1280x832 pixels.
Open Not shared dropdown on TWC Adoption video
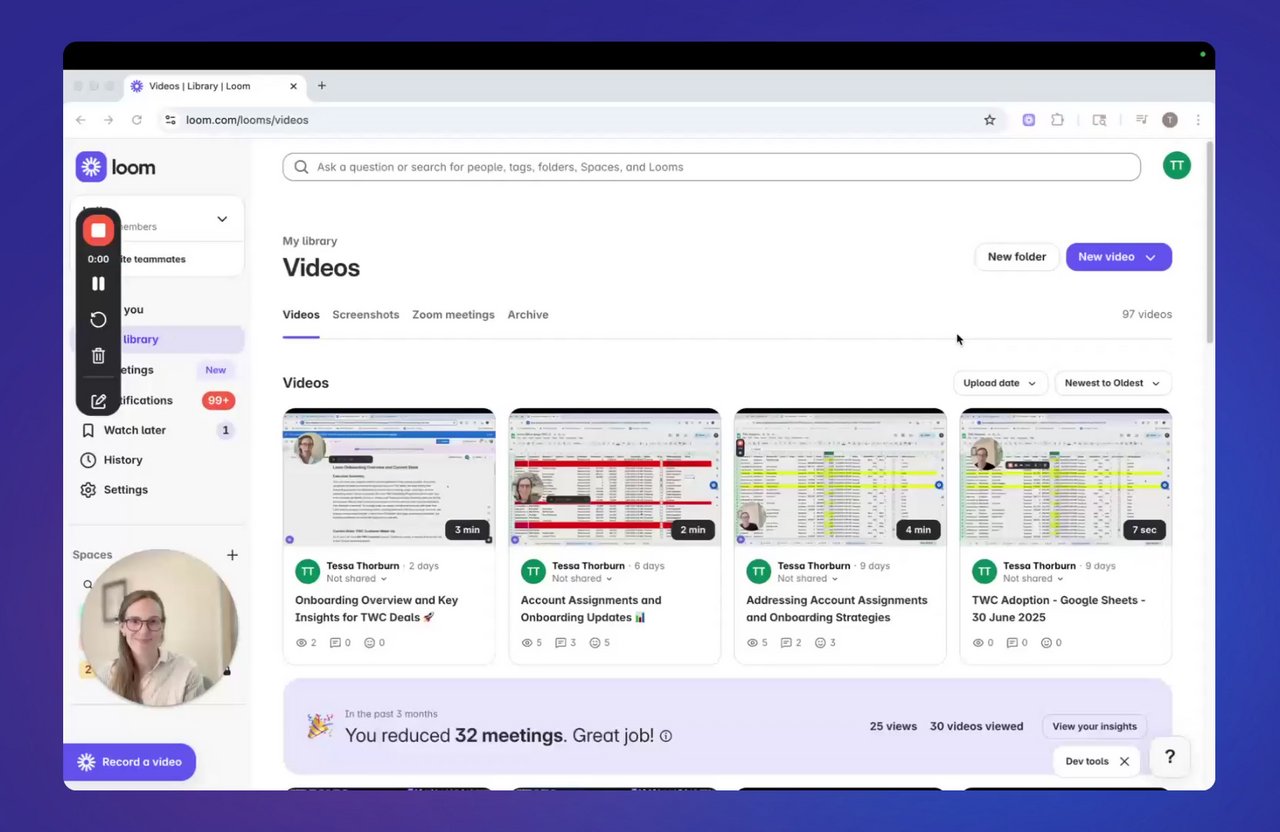click(x=1034, y=579)
